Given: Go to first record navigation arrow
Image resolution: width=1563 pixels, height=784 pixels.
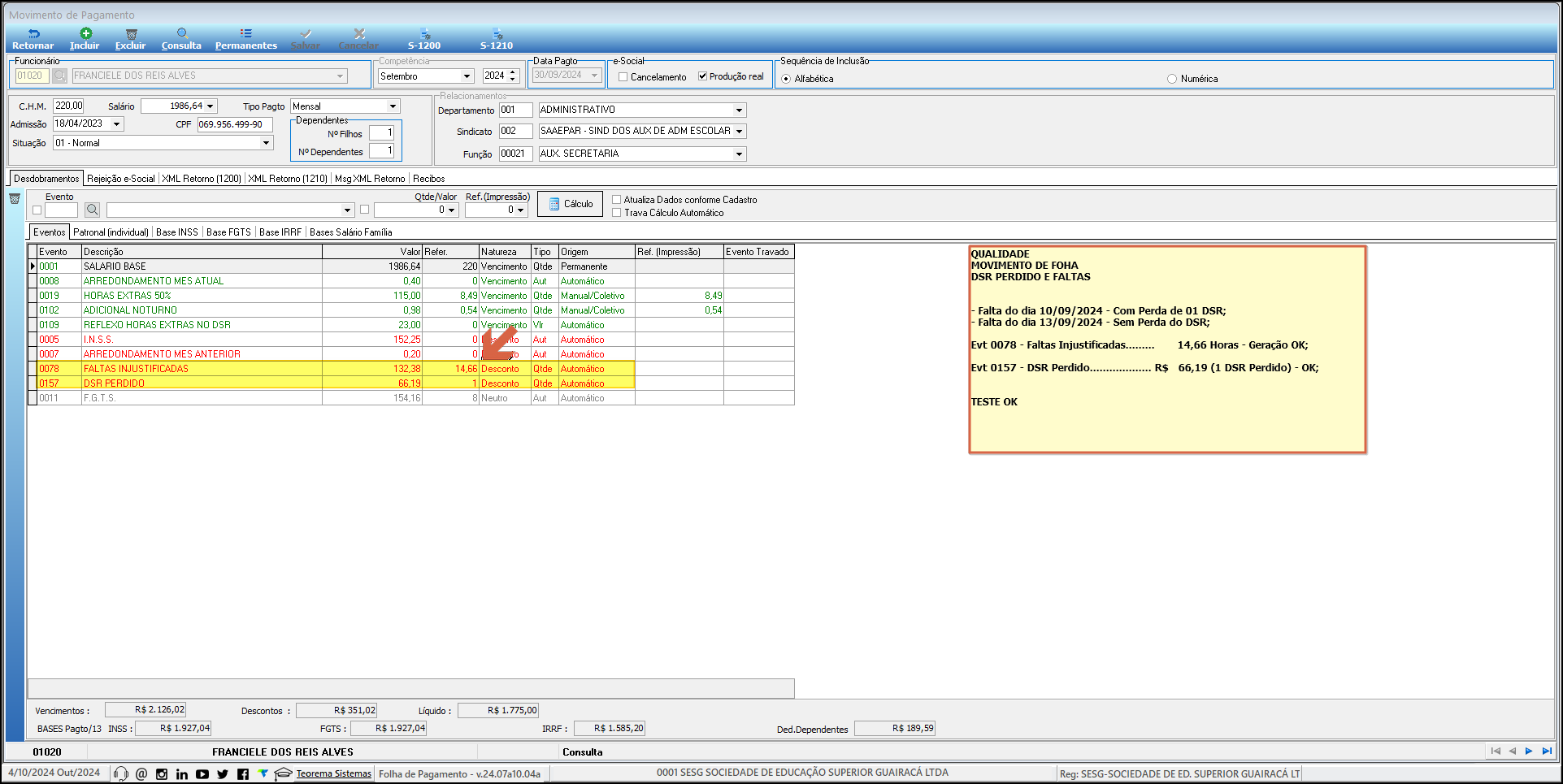Looking at the screenshot, I should tap(1496, 751).
